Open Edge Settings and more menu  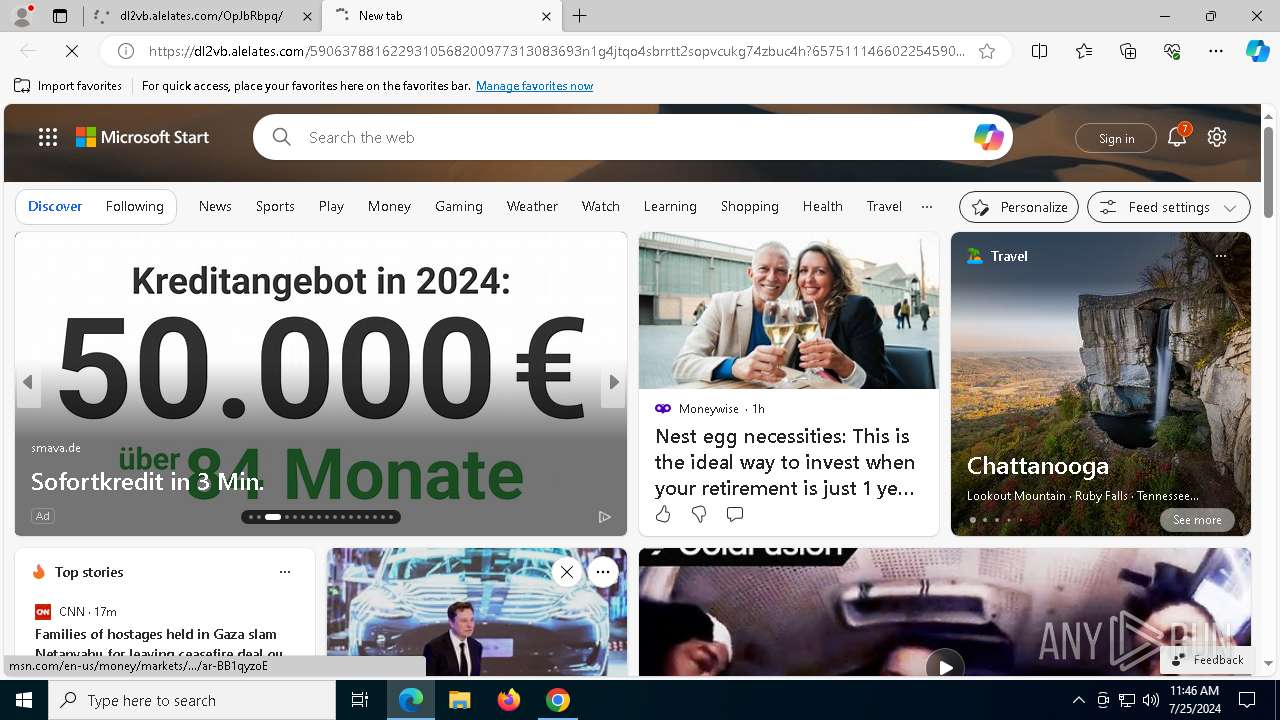1216,51
